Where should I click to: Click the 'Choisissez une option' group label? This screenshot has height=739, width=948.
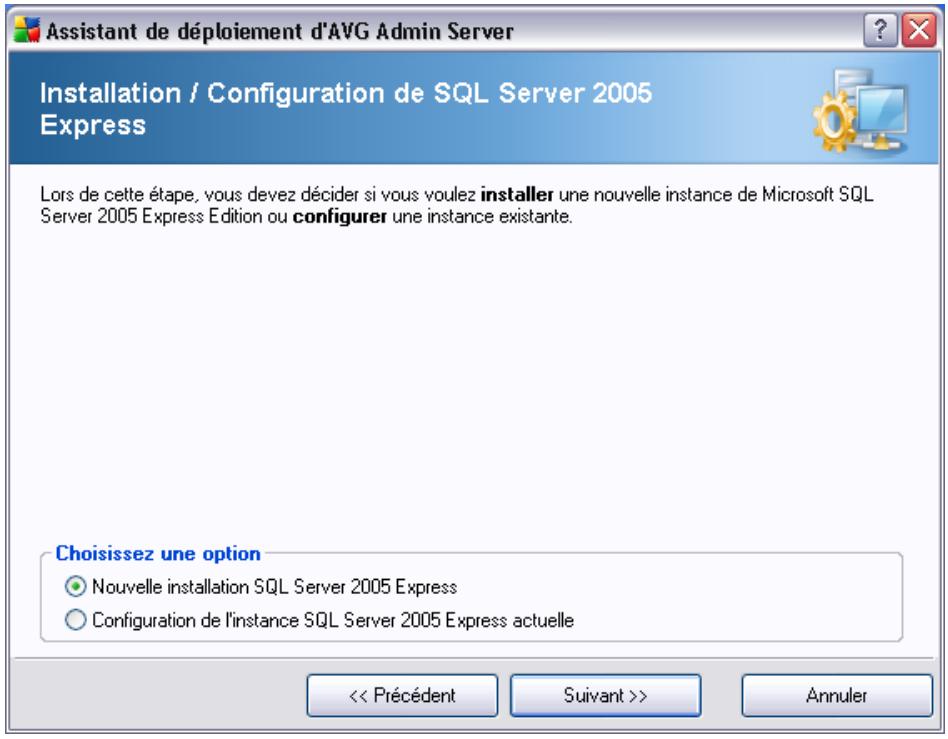click(x=158, y=553)
